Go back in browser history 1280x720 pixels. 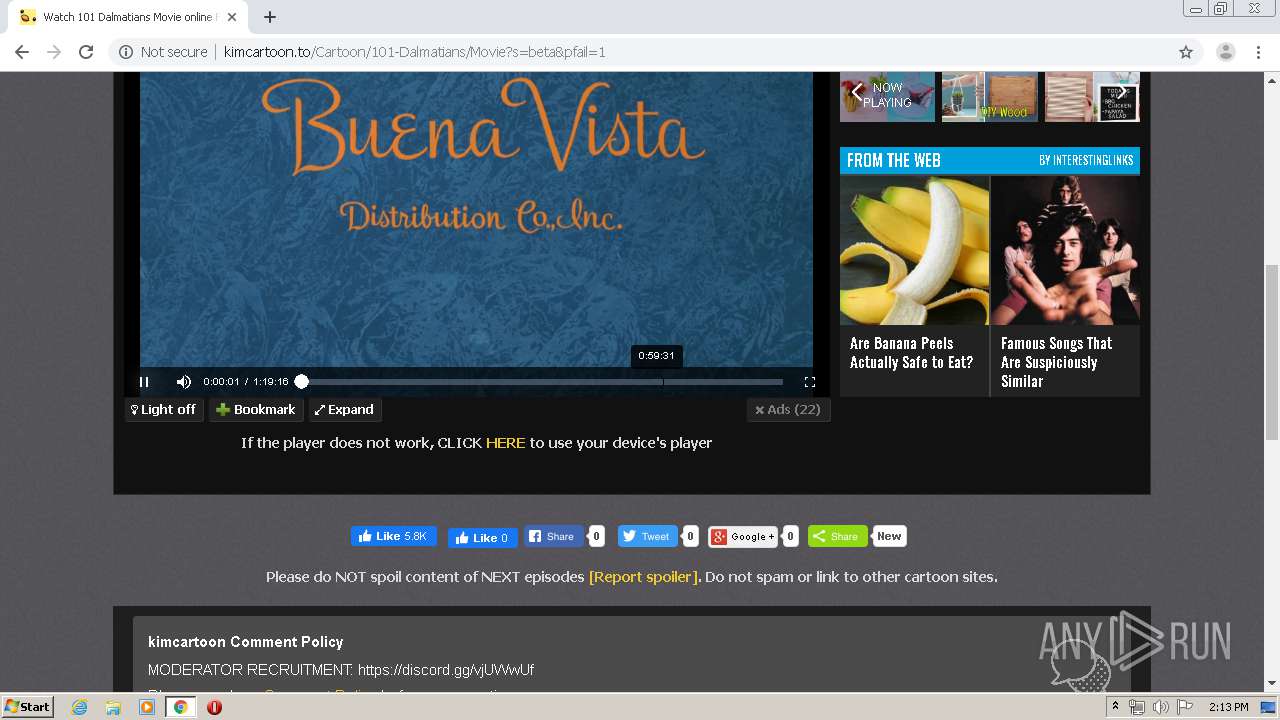tap(22, 52)
